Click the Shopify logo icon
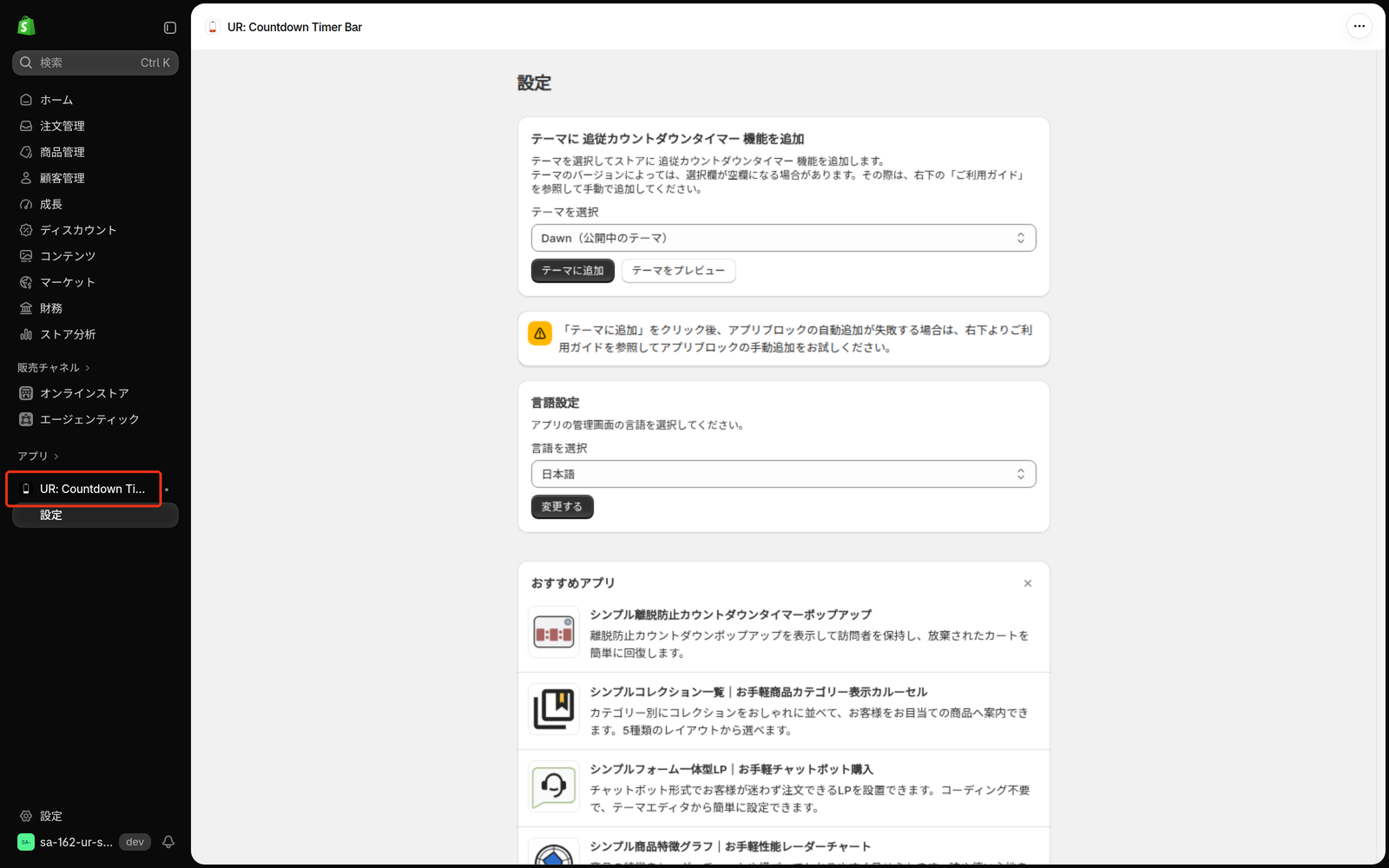The image size is (1389, 868). pos(26,26)
